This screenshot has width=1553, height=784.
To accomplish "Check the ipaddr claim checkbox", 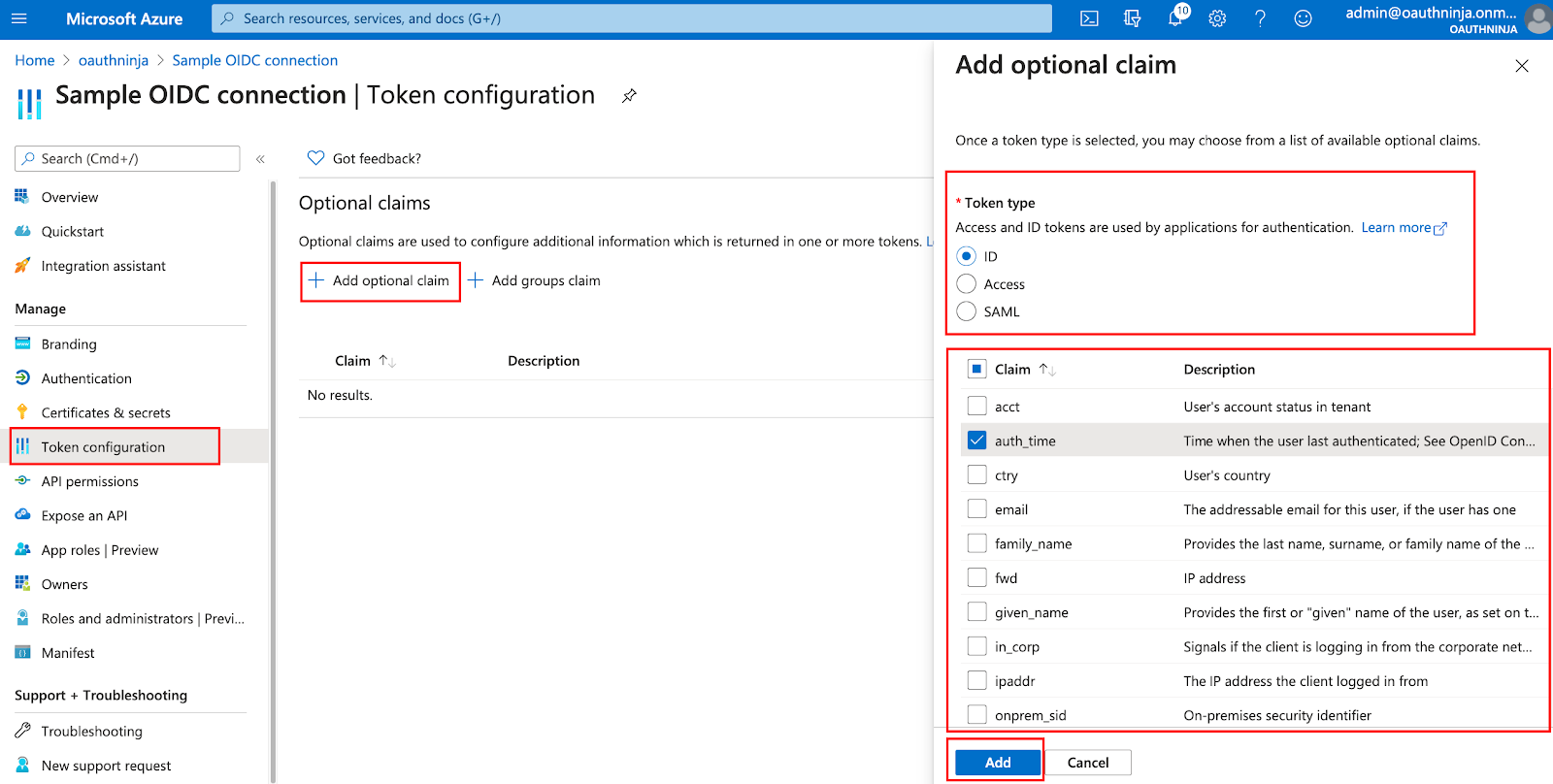I will (x=977, y=680).
